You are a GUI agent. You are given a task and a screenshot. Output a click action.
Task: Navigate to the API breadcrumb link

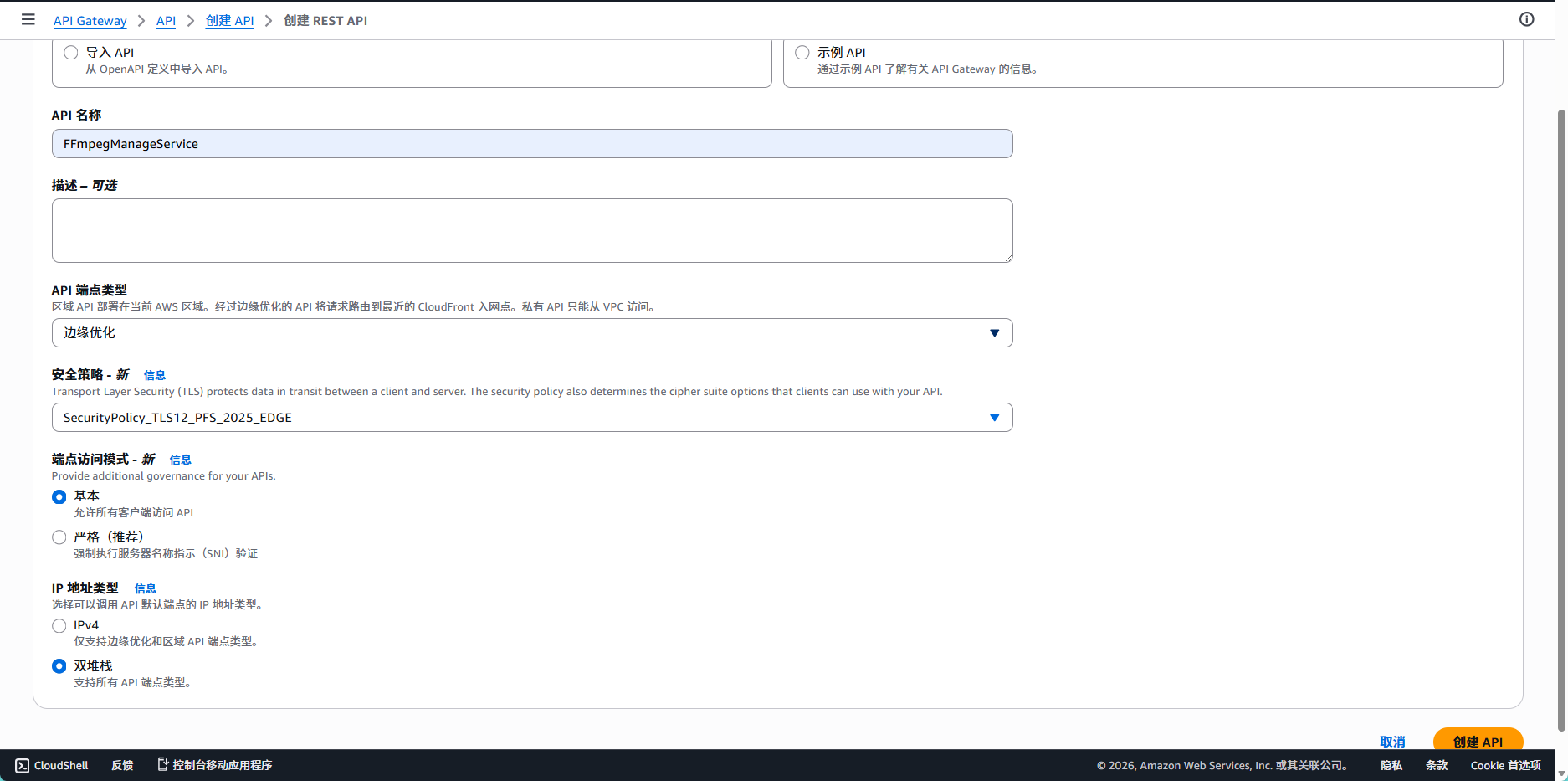[x=166, y=21]
